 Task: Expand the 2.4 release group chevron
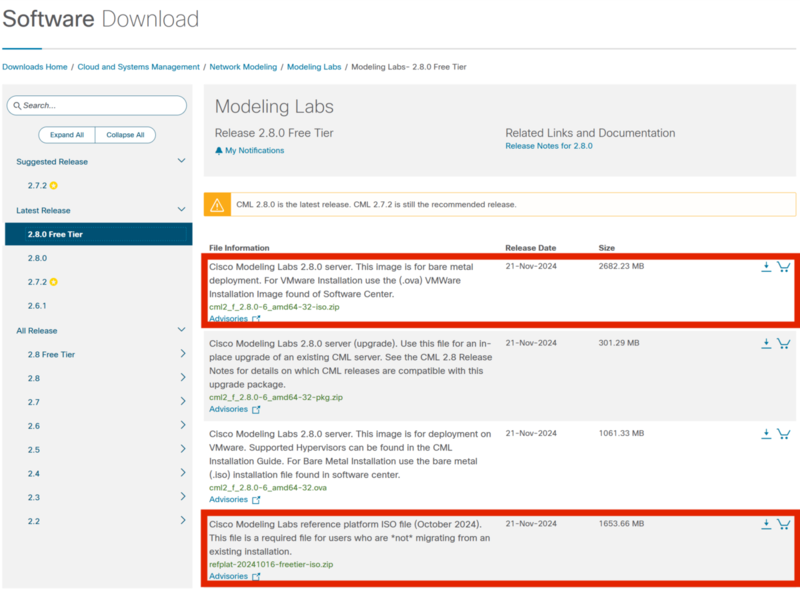point(183,473)
